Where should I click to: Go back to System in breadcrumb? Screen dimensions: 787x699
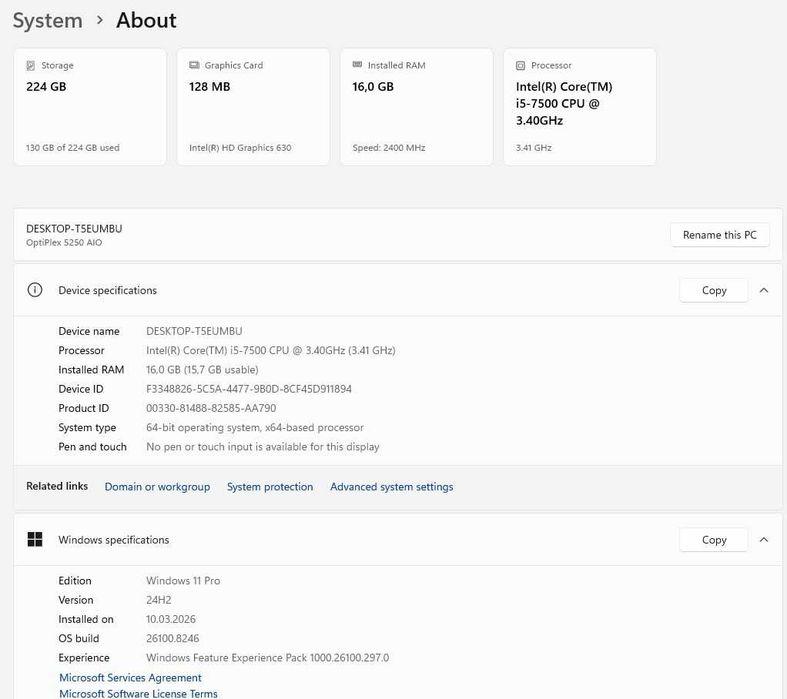47,20
